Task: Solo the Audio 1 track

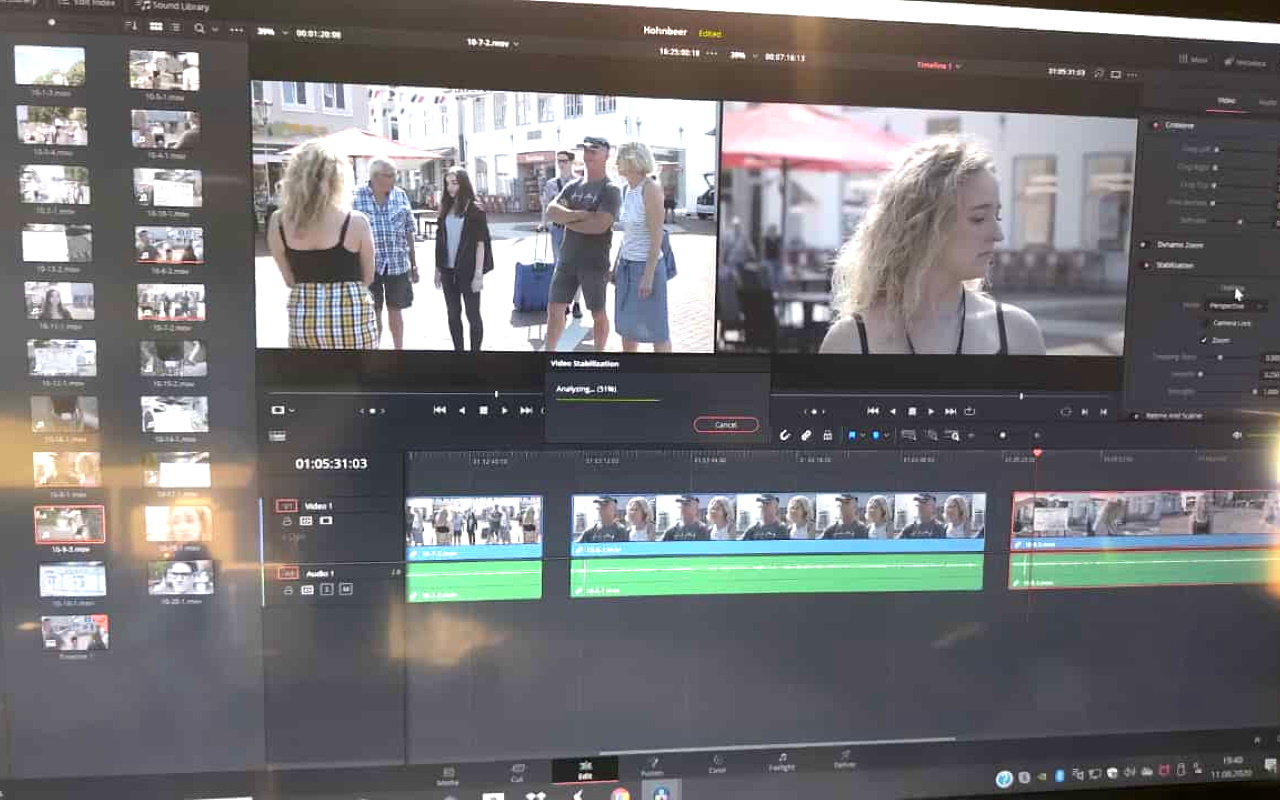Action: point(326,590)
